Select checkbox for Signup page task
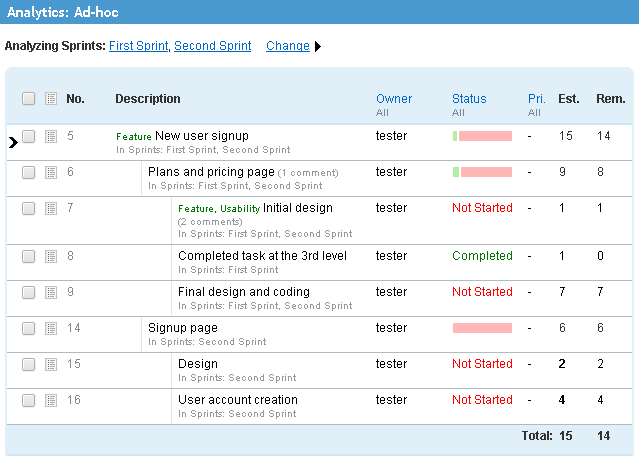The width and height of the screenshot is (639, 465). (29, 328)
